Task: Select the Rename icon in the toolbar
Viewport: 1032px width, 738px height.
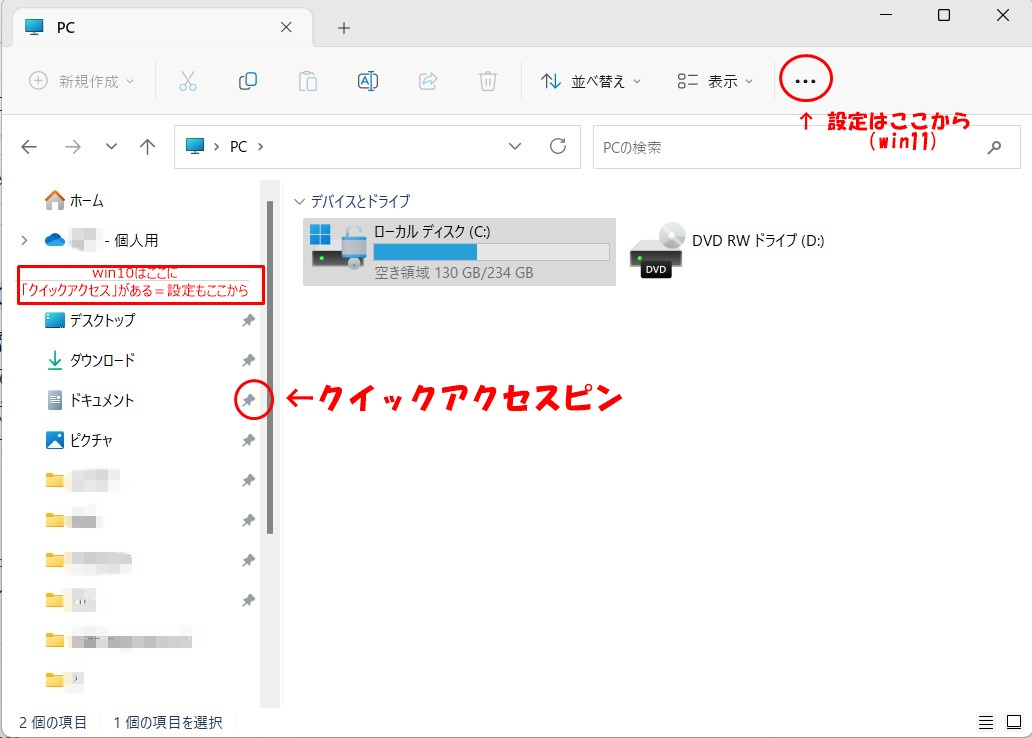Action: (x=367, y=80)
